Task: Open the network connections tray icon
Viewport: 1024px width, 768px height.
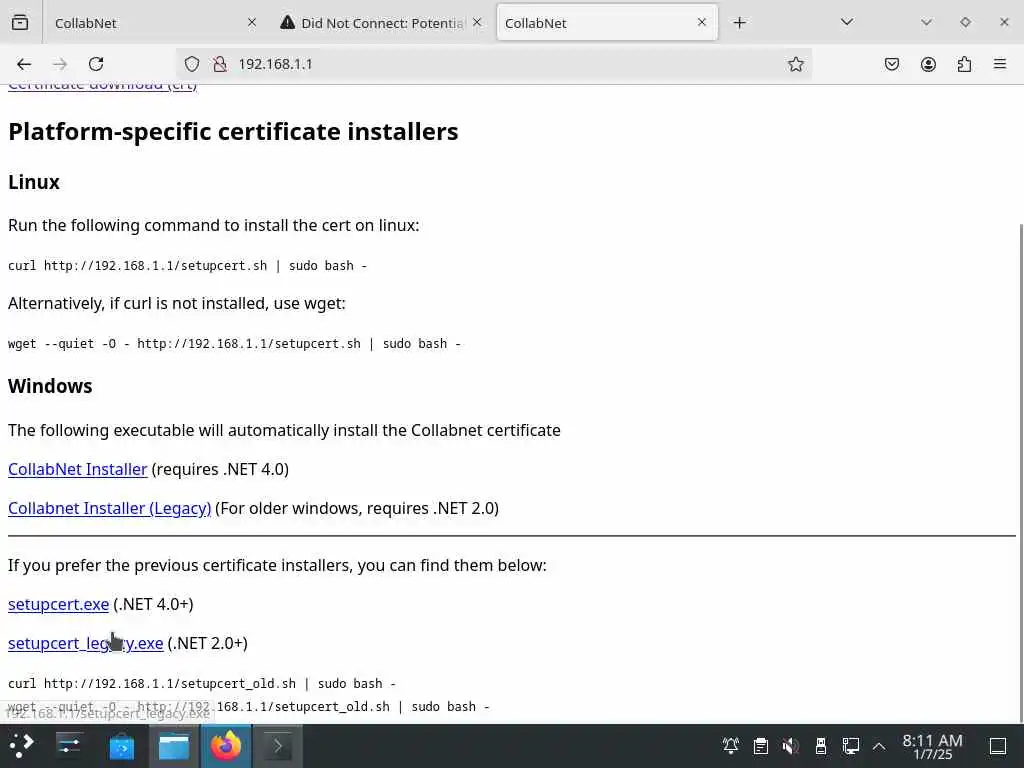Action: tap(851, 746)
